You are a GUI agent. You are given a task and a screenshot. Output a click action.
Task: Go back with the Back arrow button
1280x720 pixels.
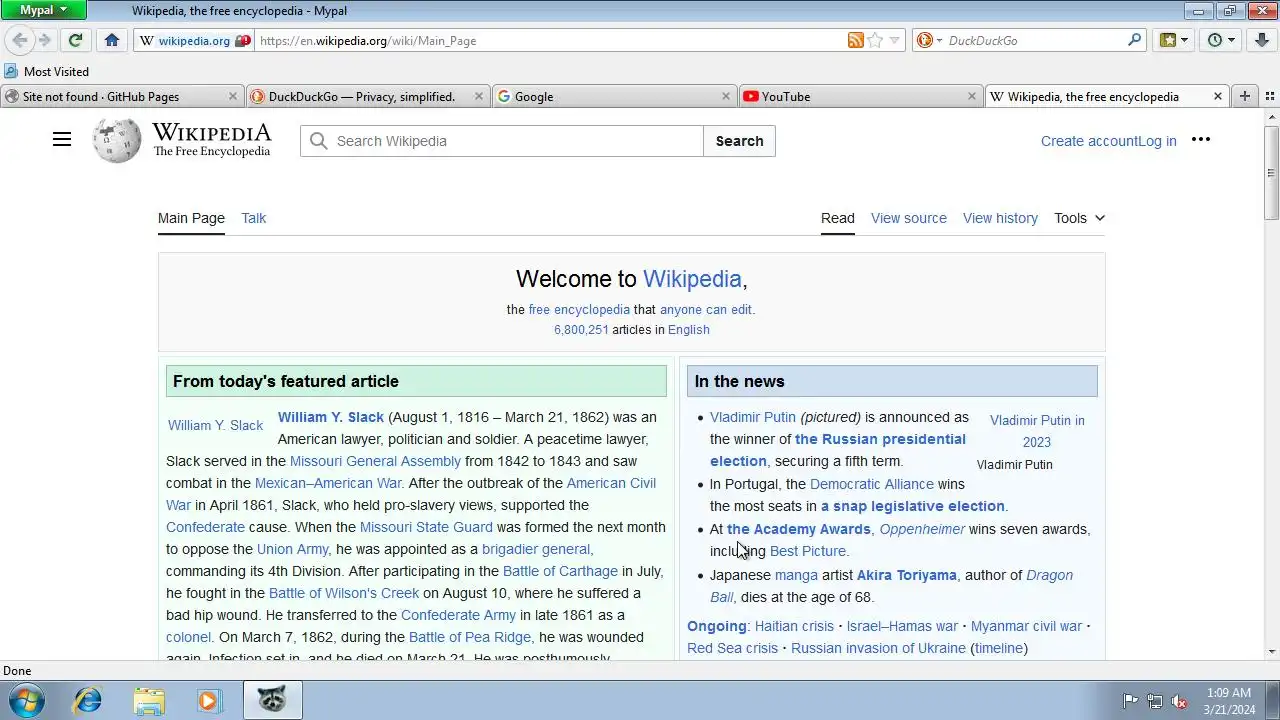click(19, 40)
